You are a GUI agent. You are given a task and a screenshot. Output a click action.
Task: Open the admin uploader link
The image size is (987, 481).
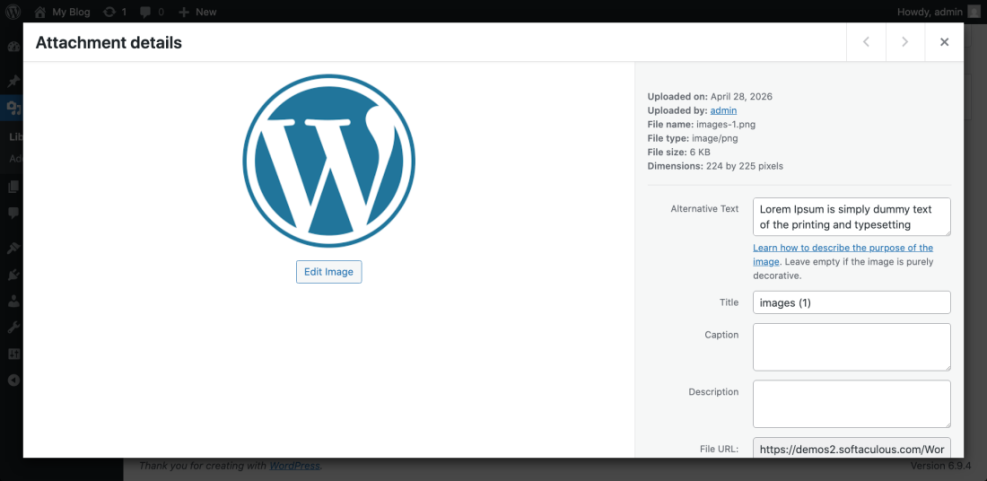pos(724,110)
